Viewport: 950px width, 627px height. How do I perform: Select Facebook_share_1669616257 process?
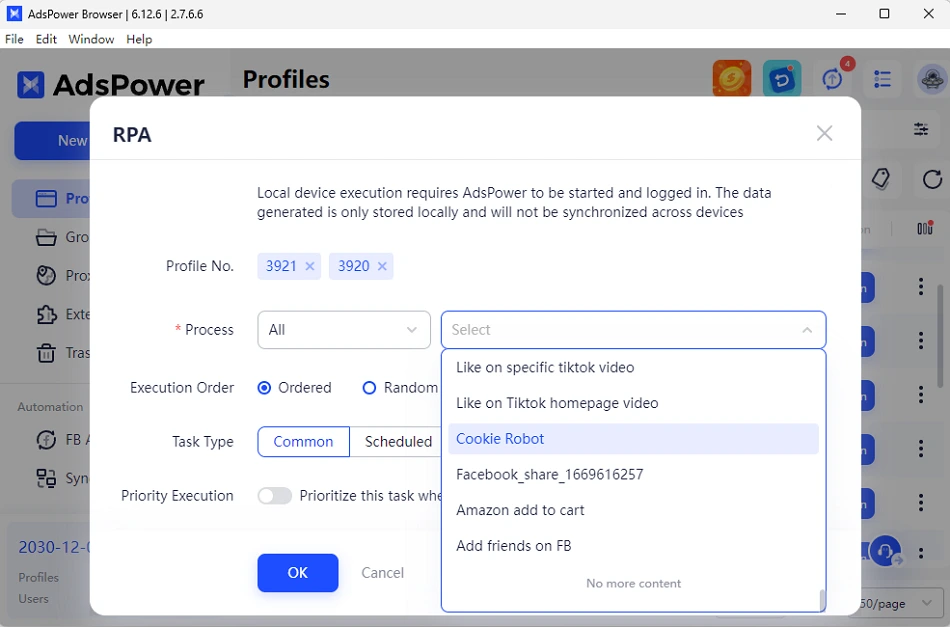(633, 474)
